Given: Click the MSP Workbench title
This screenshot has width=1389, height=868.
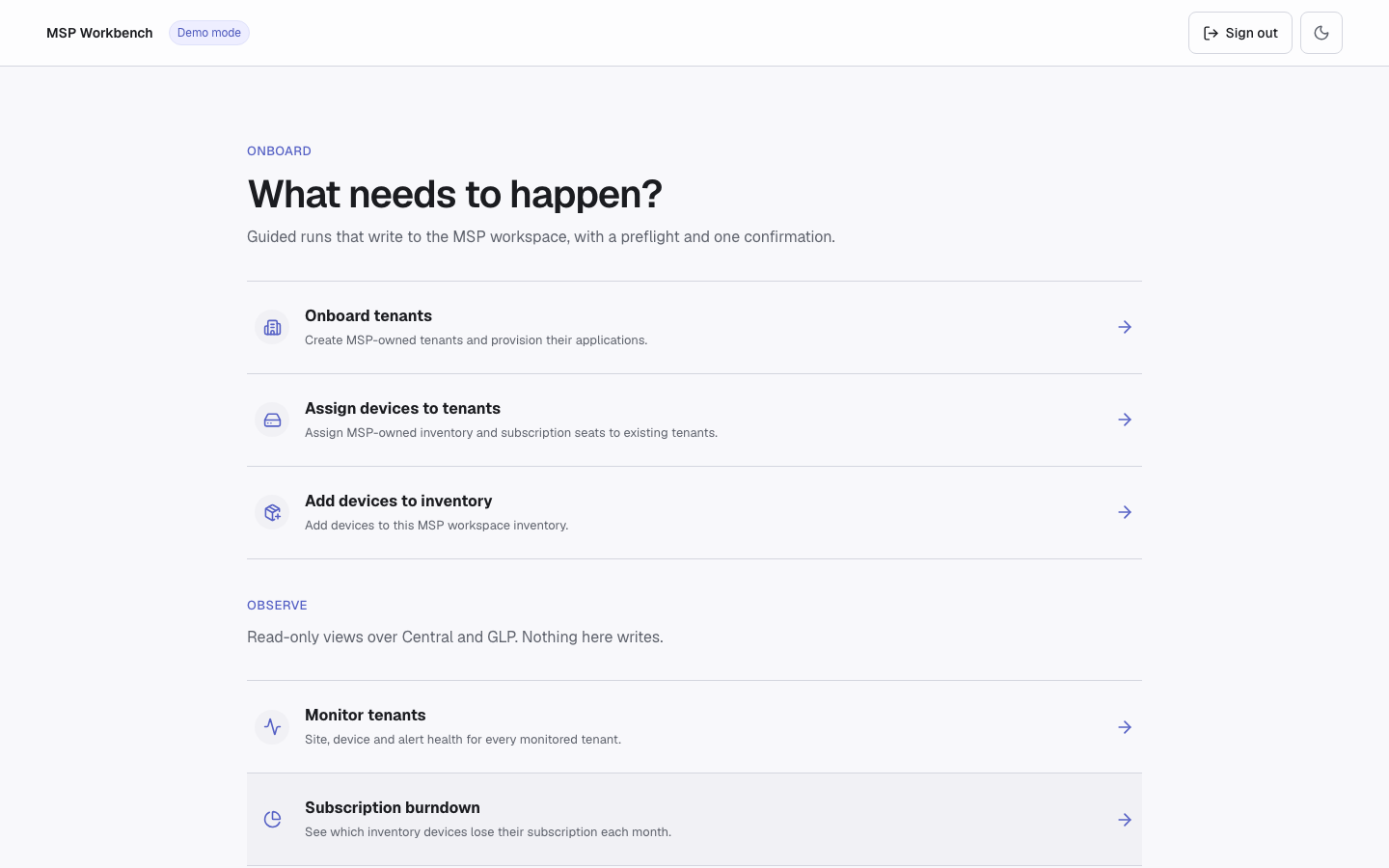Looking at the screenshot, I should pyautogui.click(x=99, y=33).
